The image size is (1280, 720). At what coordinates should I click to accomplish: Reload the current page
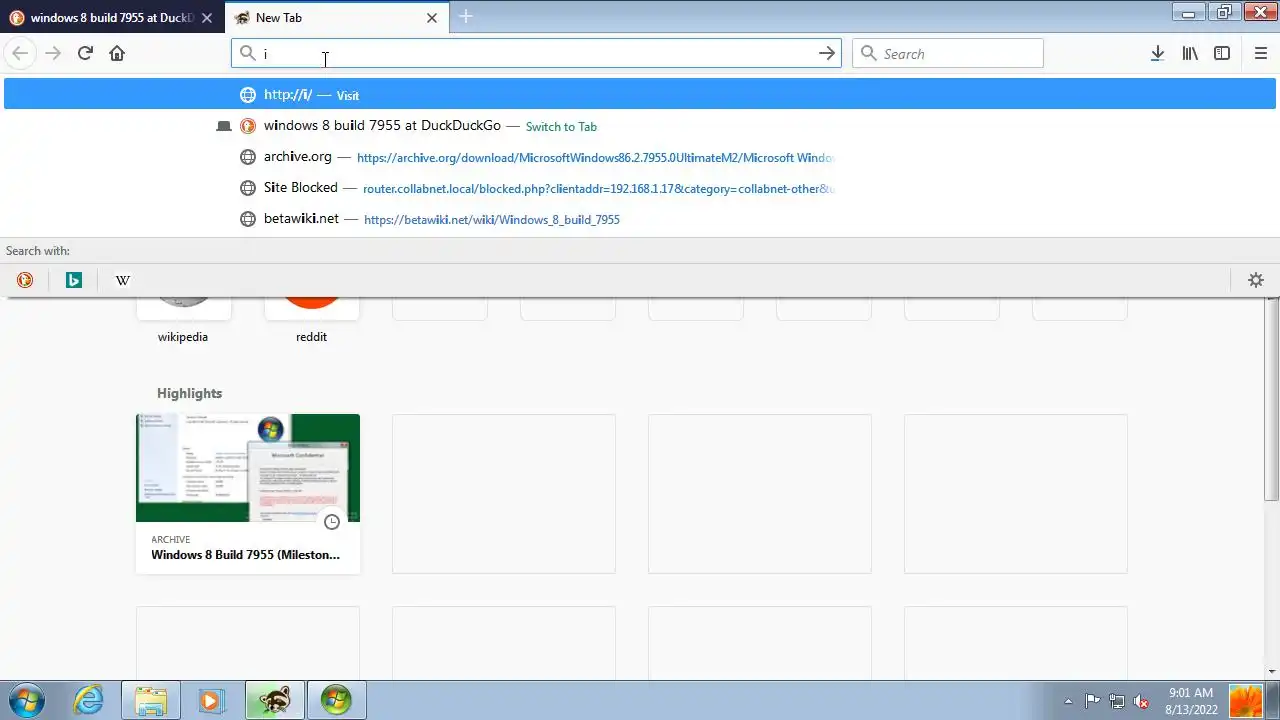(85, 53)
